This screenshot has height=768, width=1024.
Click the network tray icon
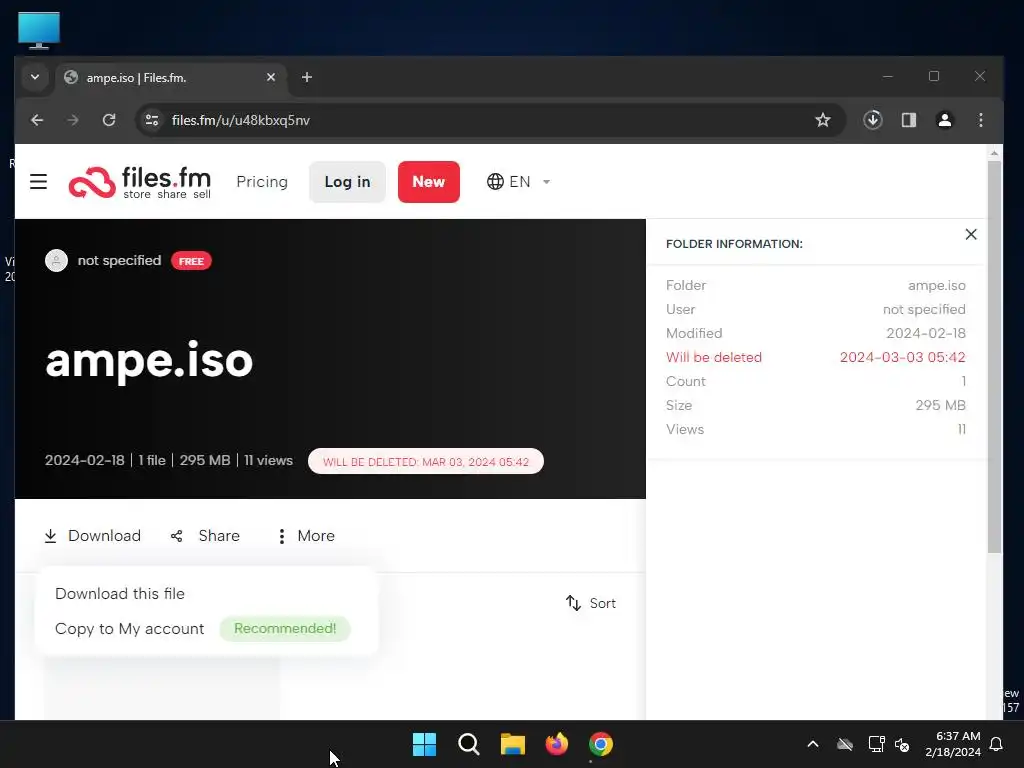click(876, 744)
